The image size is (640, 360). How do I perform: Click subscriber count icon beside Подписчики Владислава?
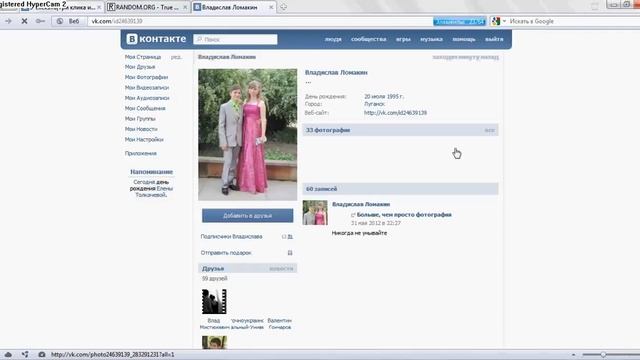point(287,237)
